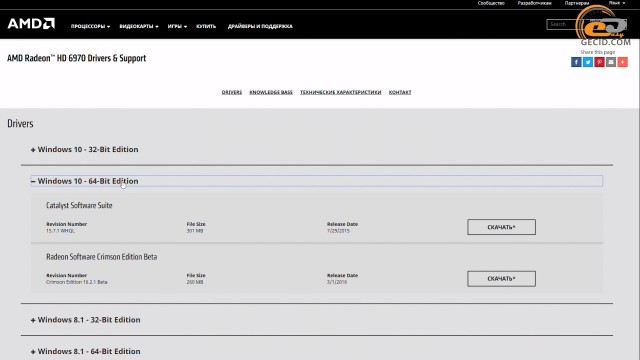640x360 pixels.
Task: Share page on Pinterest icon
Action: (599, 62)
